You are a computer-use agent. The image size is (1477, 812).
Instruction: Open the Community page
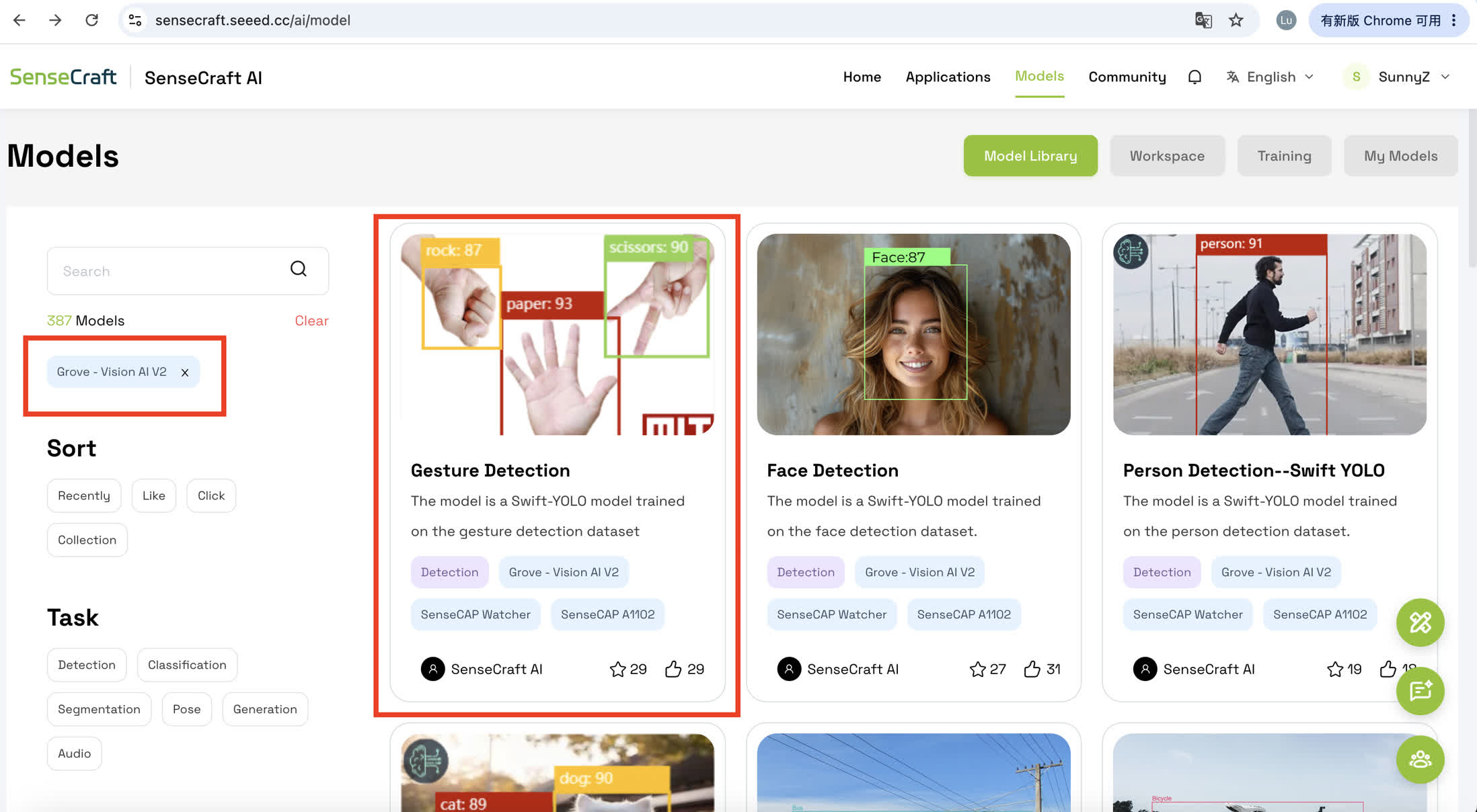pos(1127,77)
